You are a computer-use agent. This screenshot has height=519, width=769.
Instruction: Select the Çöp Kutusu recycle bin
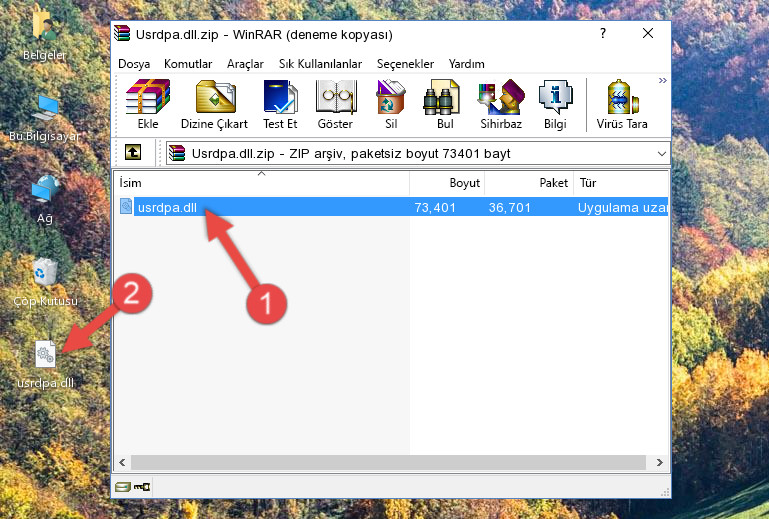coord(45,282)
